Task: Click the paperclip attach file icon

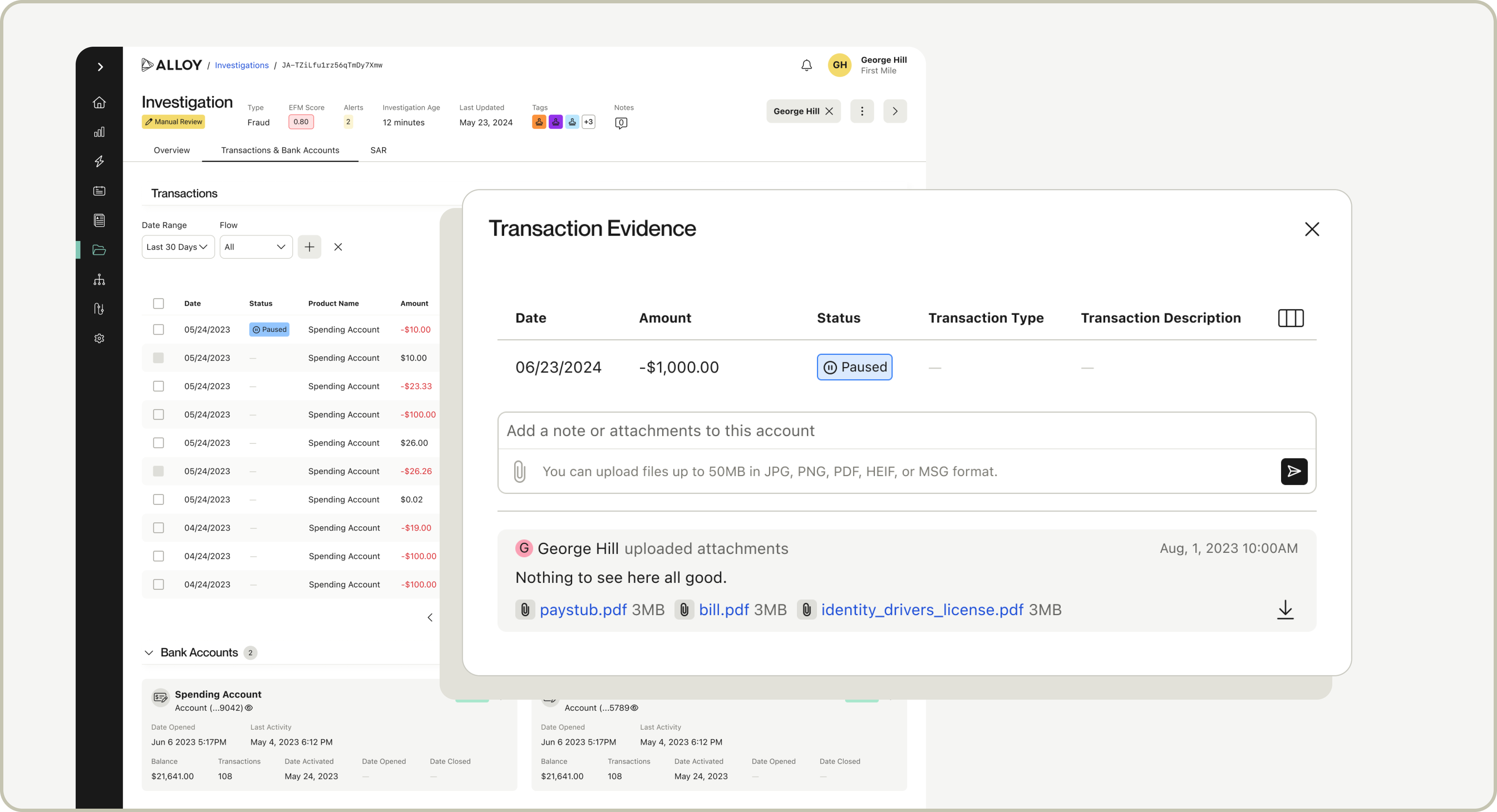Action: (x=519, y=471)
